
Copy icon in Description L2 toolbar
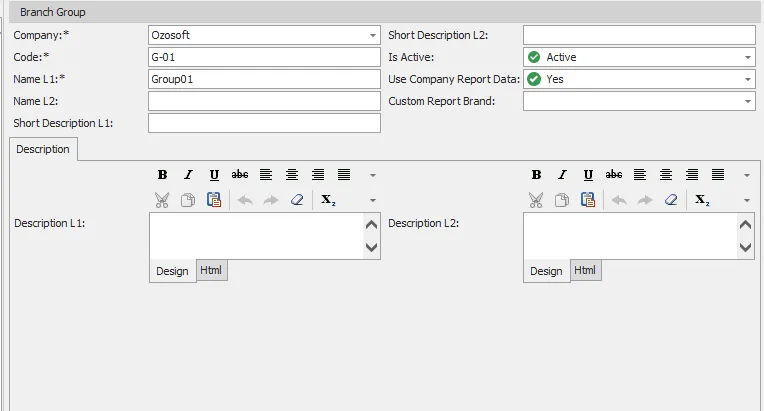click(562, 200)
